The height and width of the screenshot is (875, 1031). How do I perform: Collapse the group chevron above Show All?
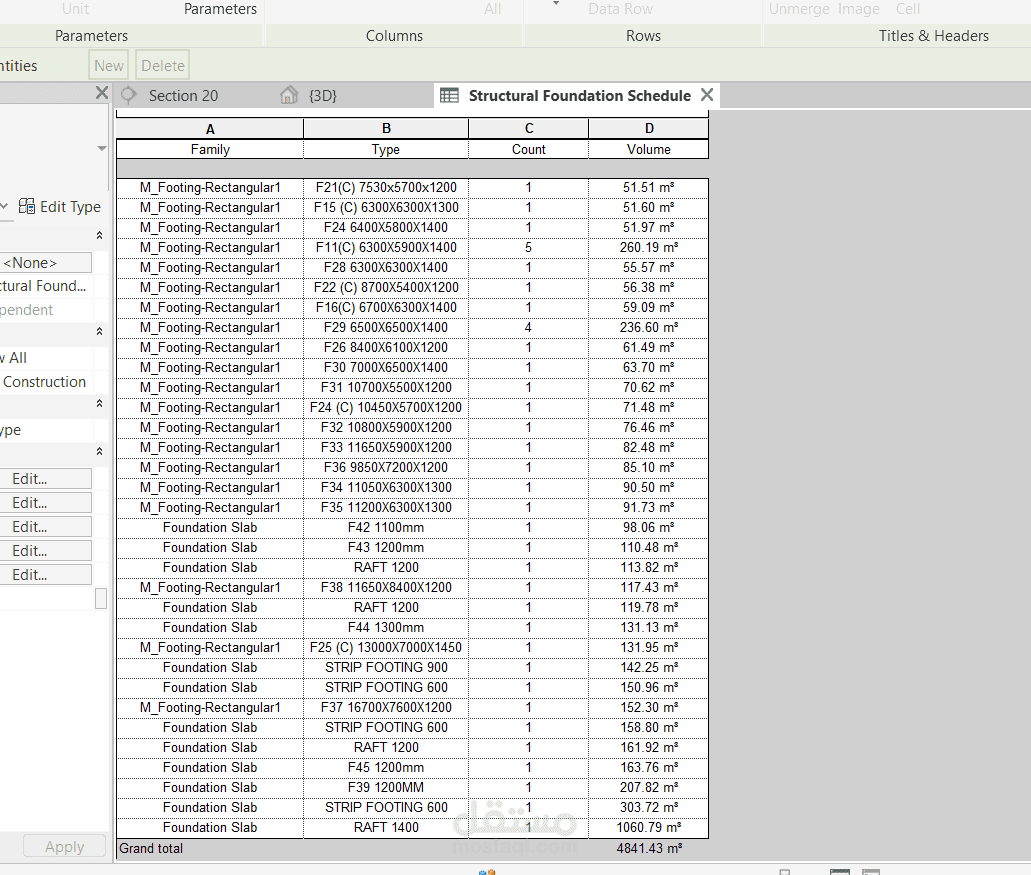pos(99,331)
